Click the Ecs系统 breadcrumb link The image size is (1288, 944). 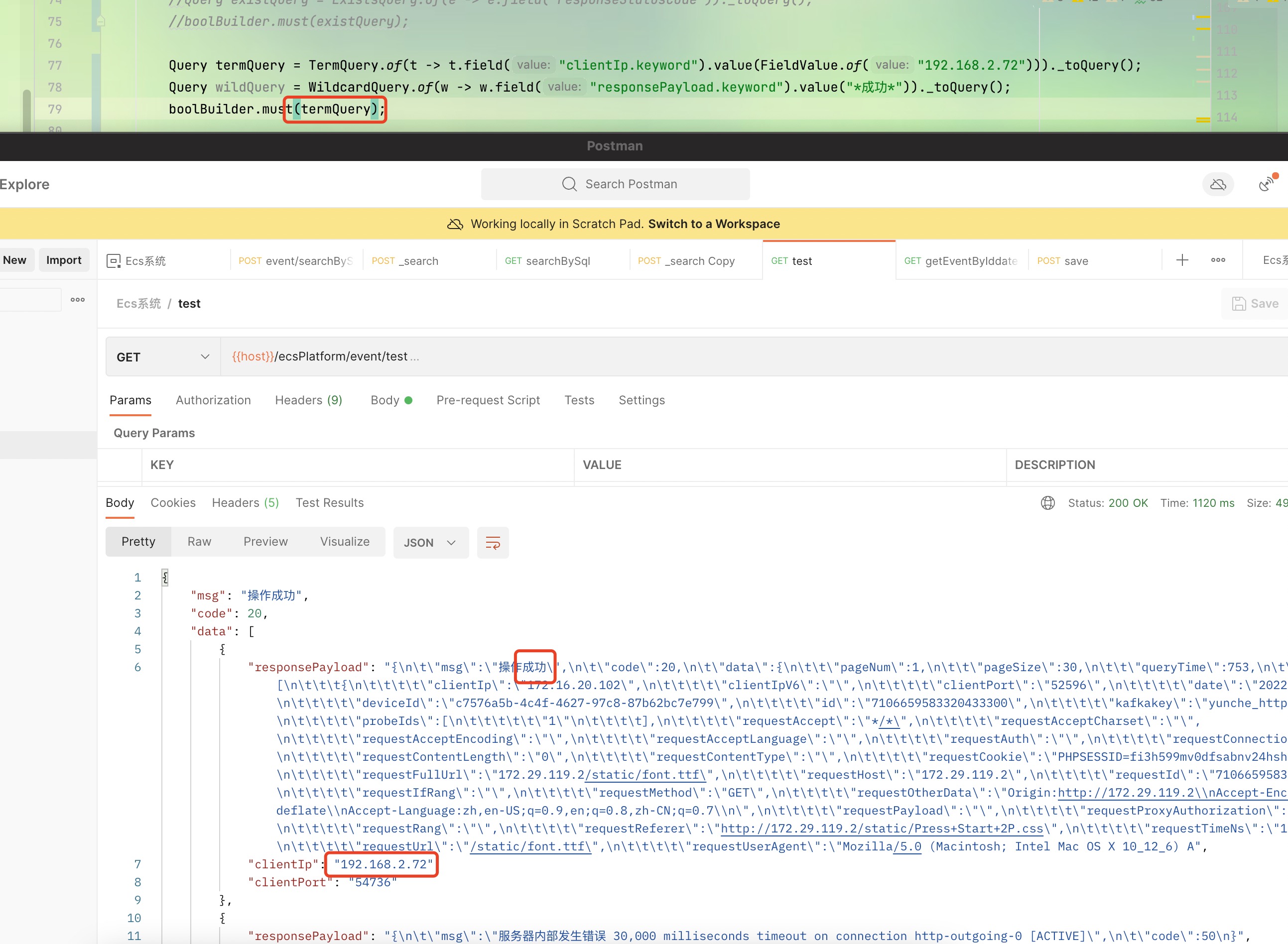(139, 304)
